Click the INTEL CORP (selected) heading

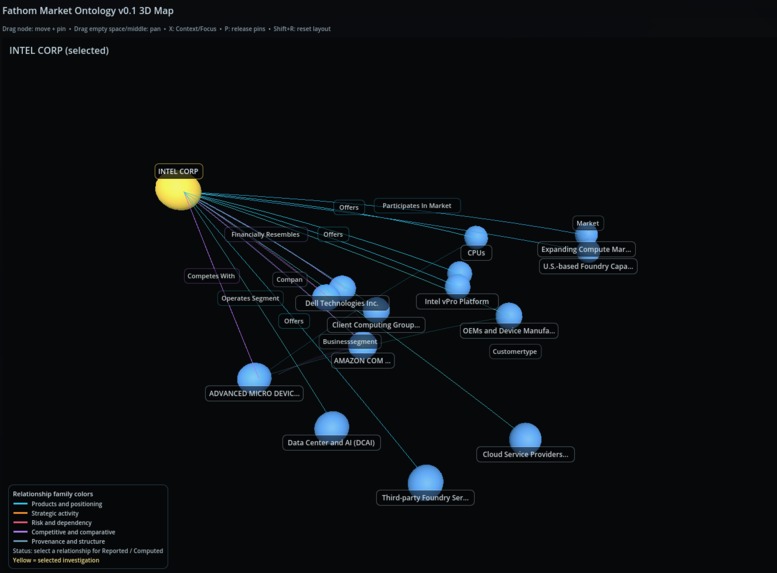coord(59,51)
